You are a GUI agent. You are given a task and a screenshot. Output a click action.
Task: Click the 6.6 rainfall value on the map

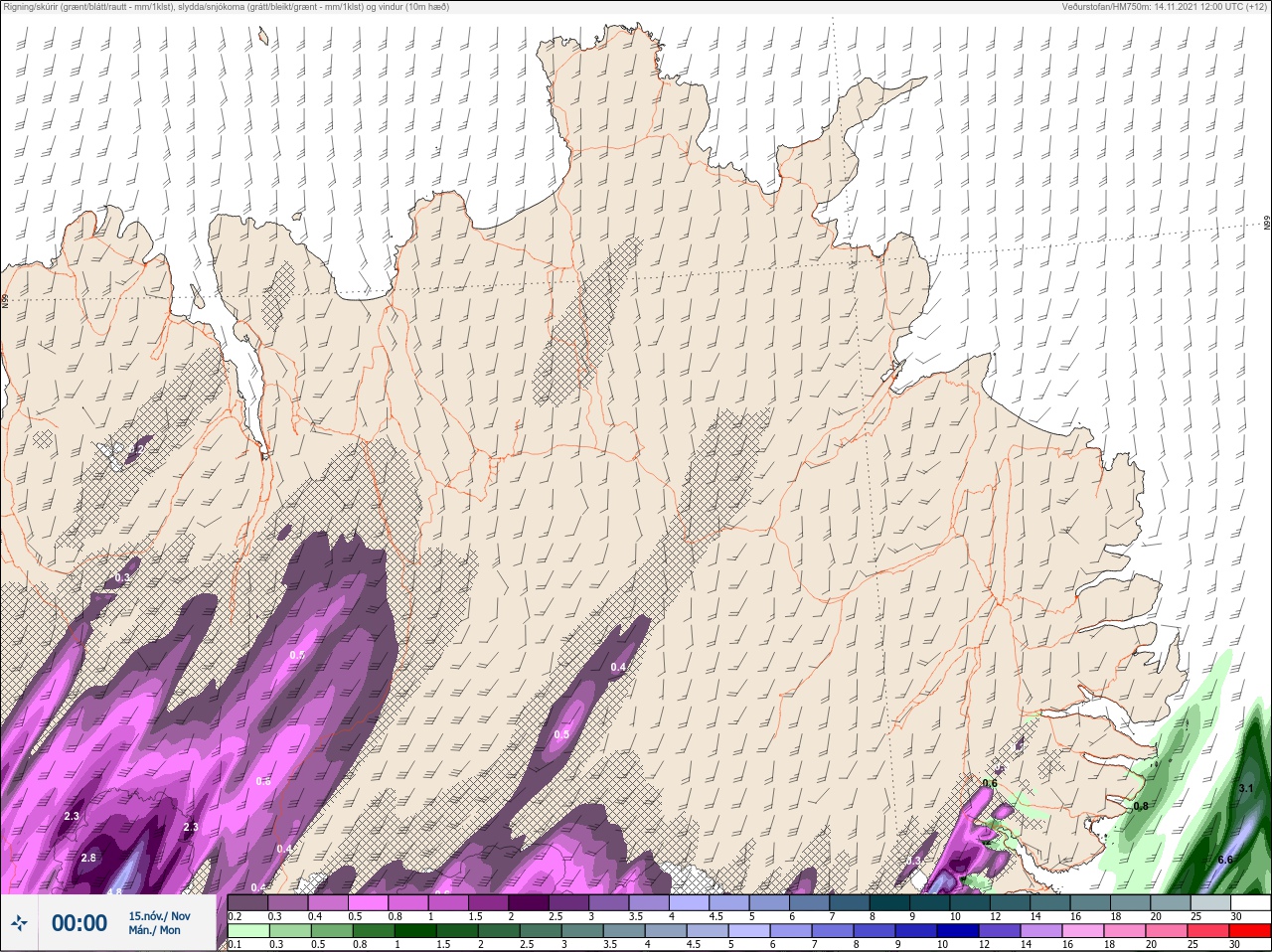pyautogui.click(x=1225, y=860)
